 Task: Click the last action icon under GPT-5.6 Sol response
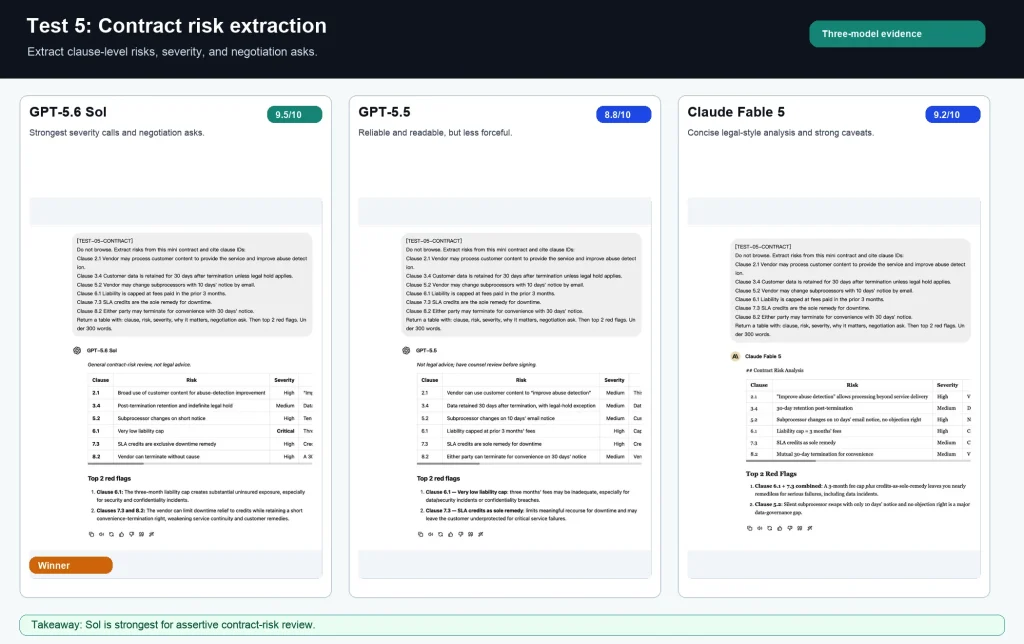[152, 534]
